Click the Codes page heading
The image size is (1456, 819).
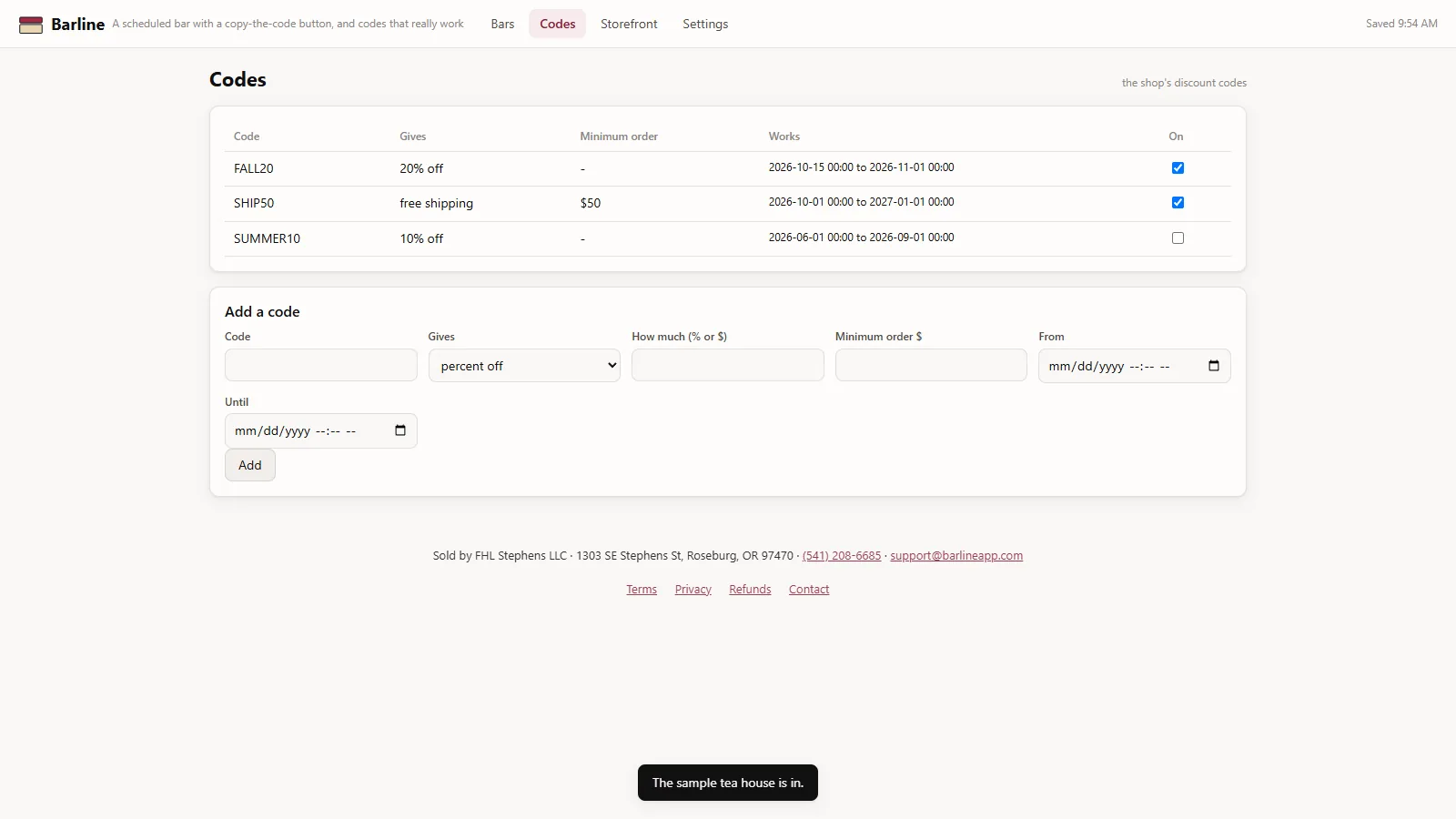(x=238, y=79)
